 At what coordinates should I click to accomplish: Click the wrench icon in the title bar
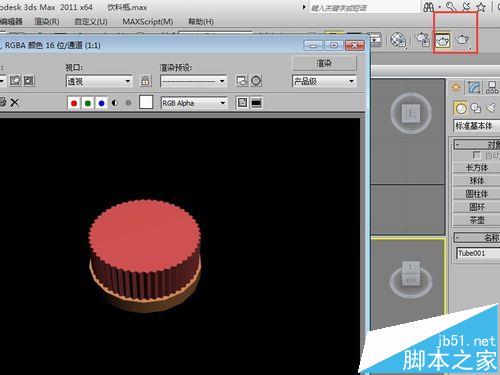click(451, 7)
